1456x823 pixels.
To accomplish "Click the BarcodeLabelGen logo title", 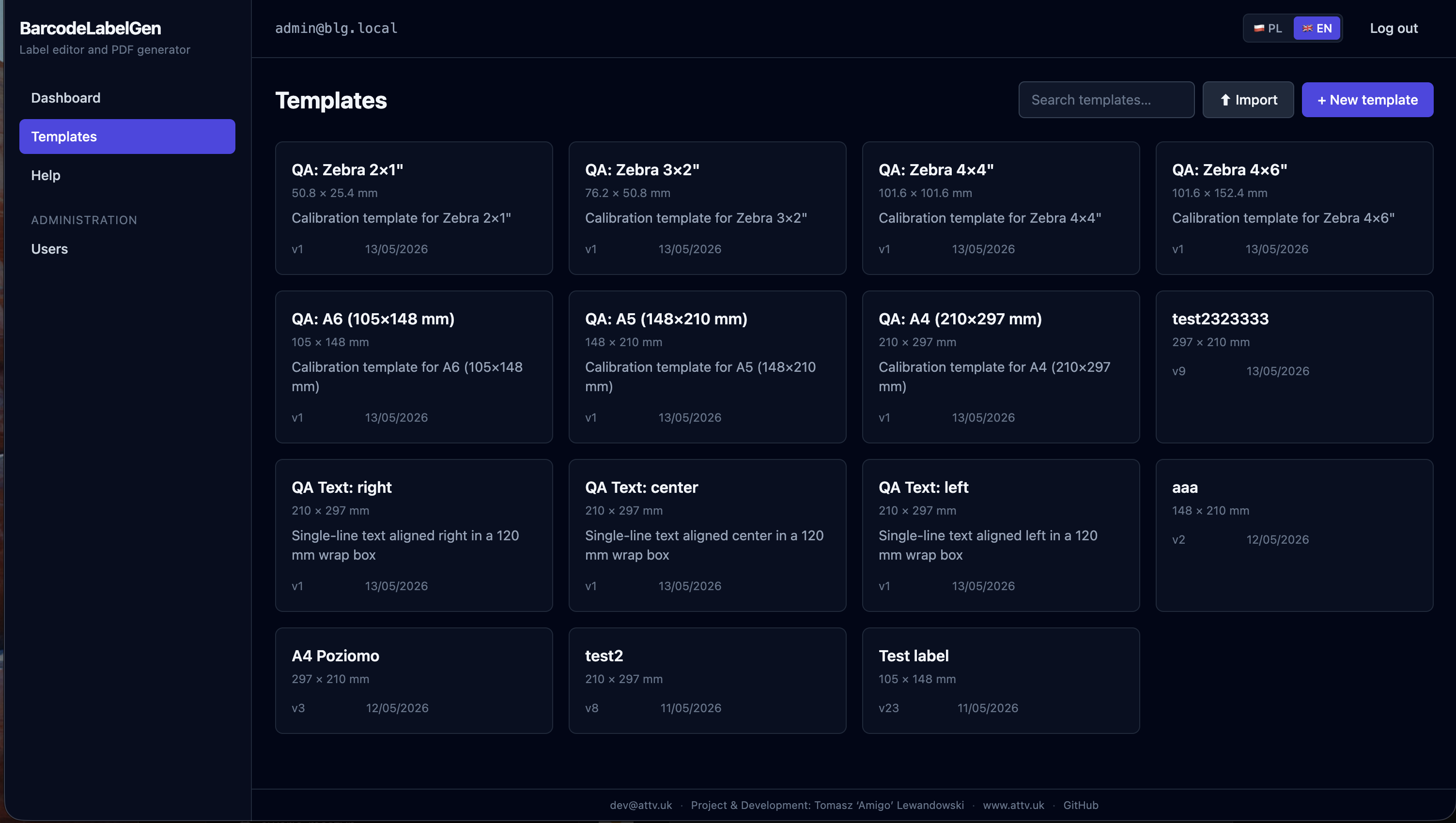I will tap(91, 28).
